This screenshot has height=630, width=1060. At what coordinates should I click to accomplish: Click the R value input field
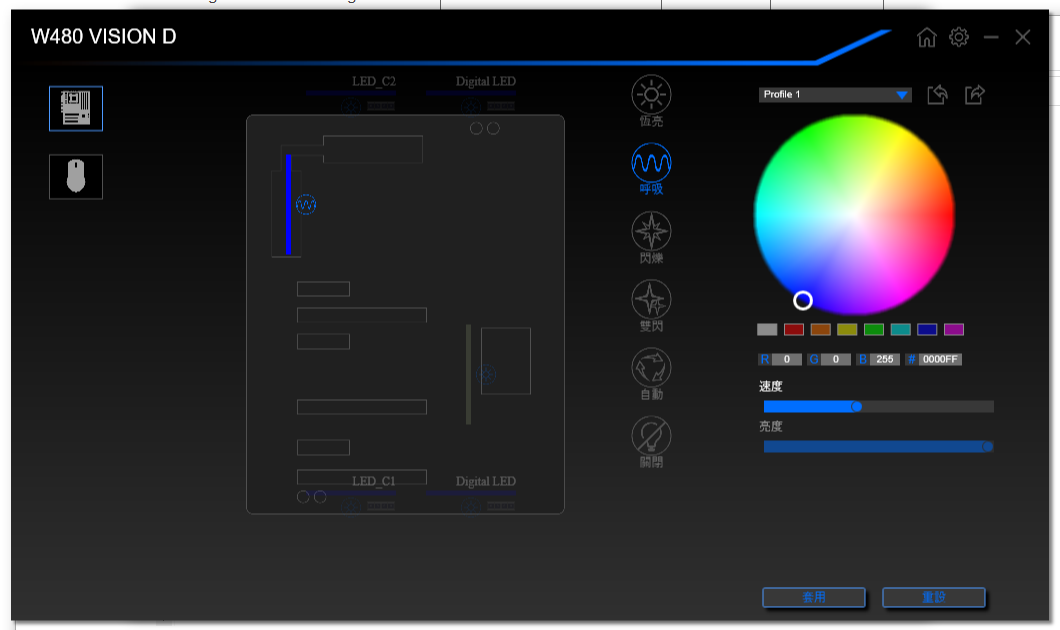tap(786, 360)
